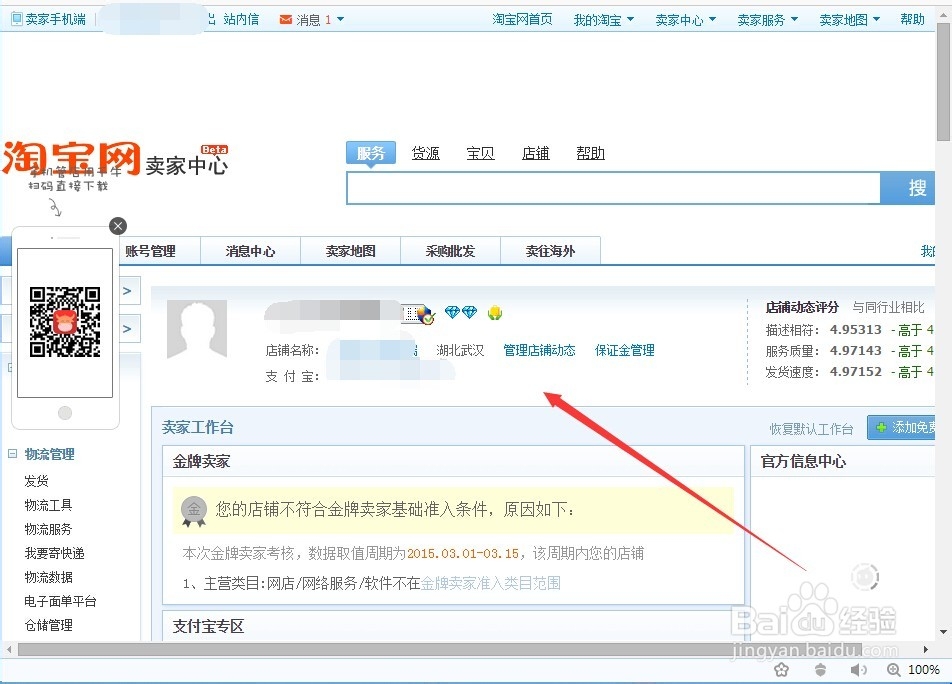Click 电子面单平台 in sidebar
This screenshot has width=952, height=684.
click(60, 601)
